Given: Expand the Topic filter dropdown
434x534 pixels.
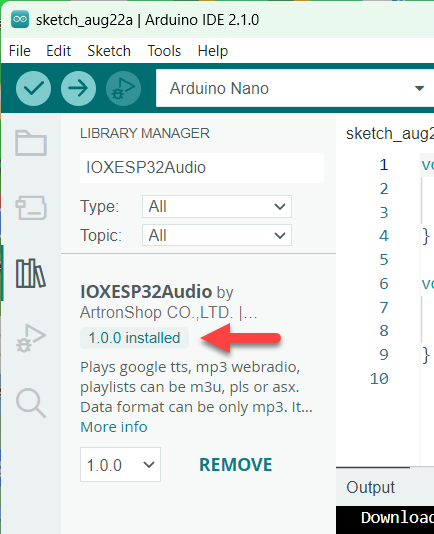Looking at the screenshot, I should pyautogui.click(x=217, y=235).
